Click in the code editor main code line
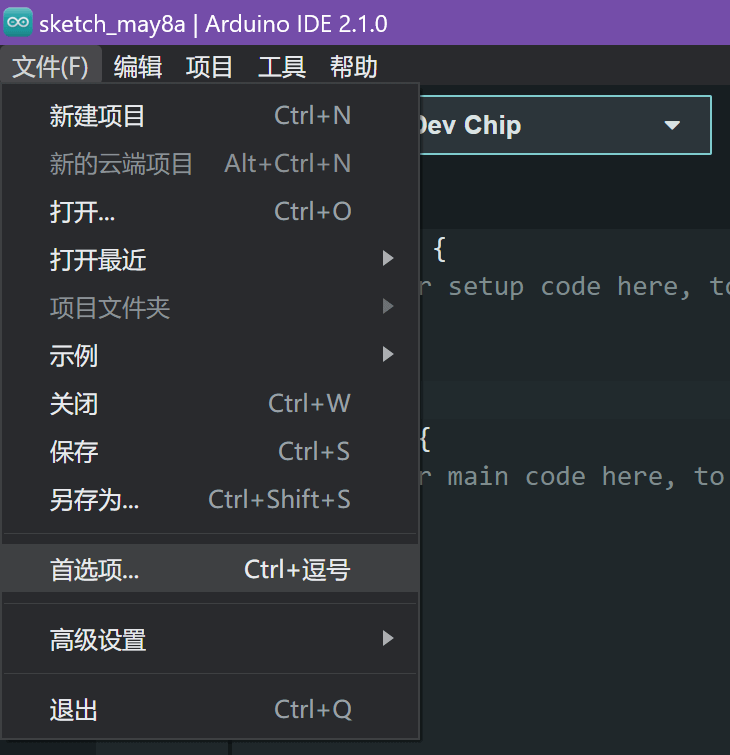The height and width of the screenshot is (755, 730). click(x=570, y=476)
